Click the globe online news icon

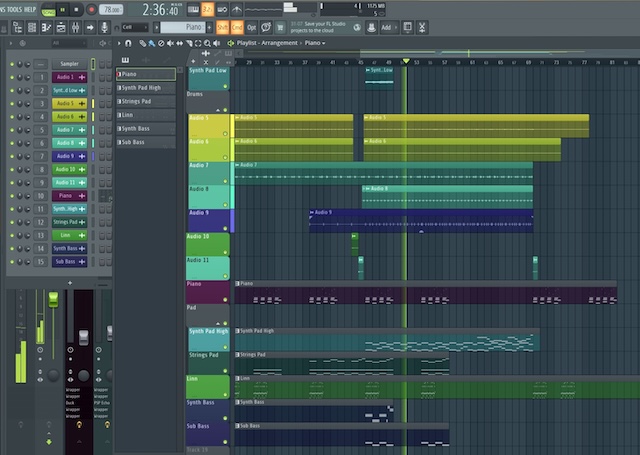coord(357,27)
